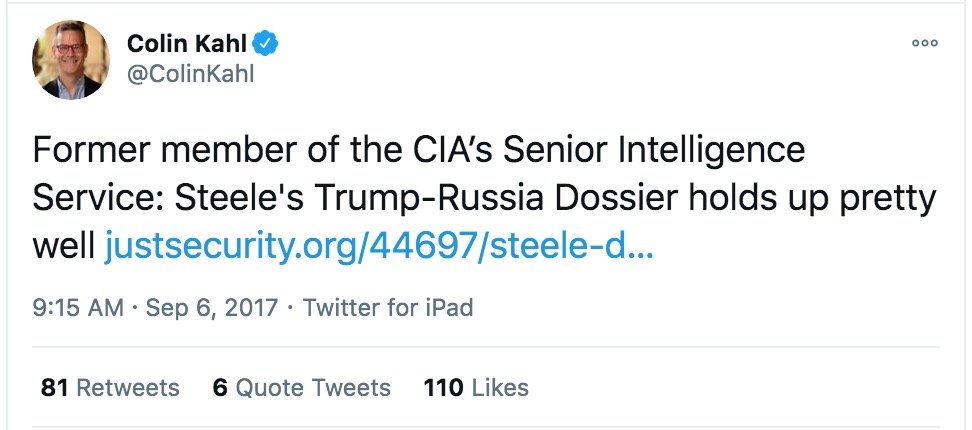Image resolution: width=972 pixels, height=430 pixels.
Task: Click the number 81 before Retweets
Action: pyautogui.click(x=55, y=388)
